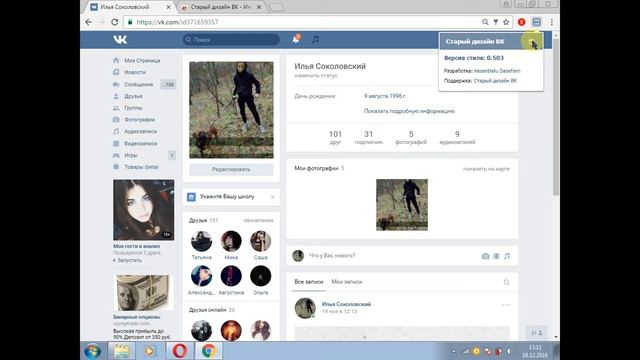Open the post's three-dot options menu

[x=506, y=305]
